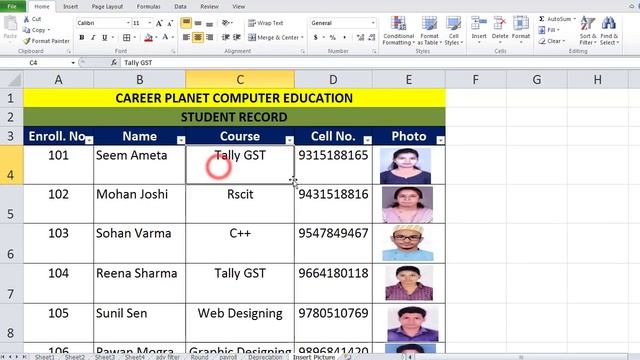Screen dimensions: 640x360
Task: Toggle Underline formatting
Action: (104, 38)
